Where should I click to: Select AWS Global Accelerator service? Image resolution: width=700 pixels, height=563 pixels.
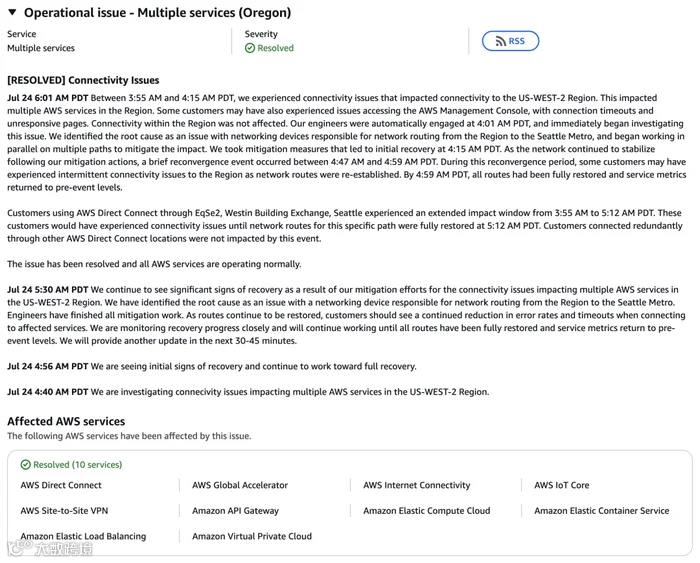point(240,485)
